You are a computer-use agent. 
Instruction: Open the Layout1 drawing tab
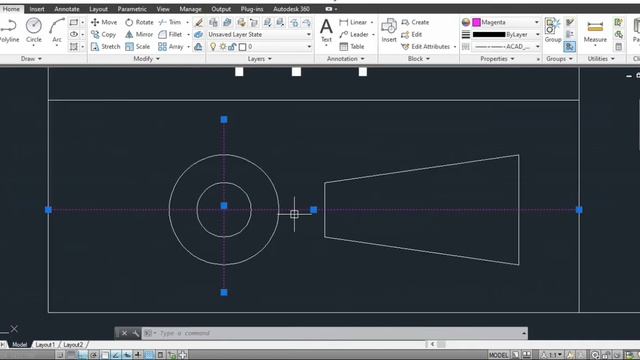(45, 345)
